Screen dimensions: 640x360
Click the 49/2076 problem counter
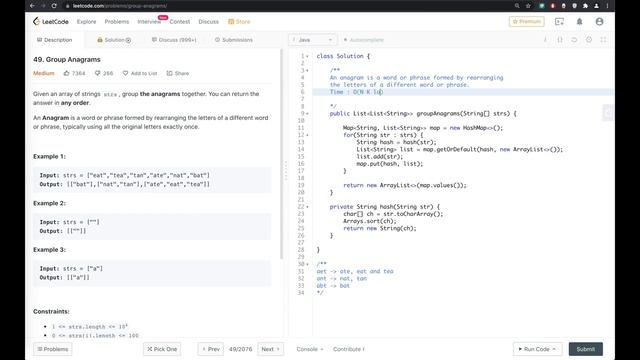[240, 349]
